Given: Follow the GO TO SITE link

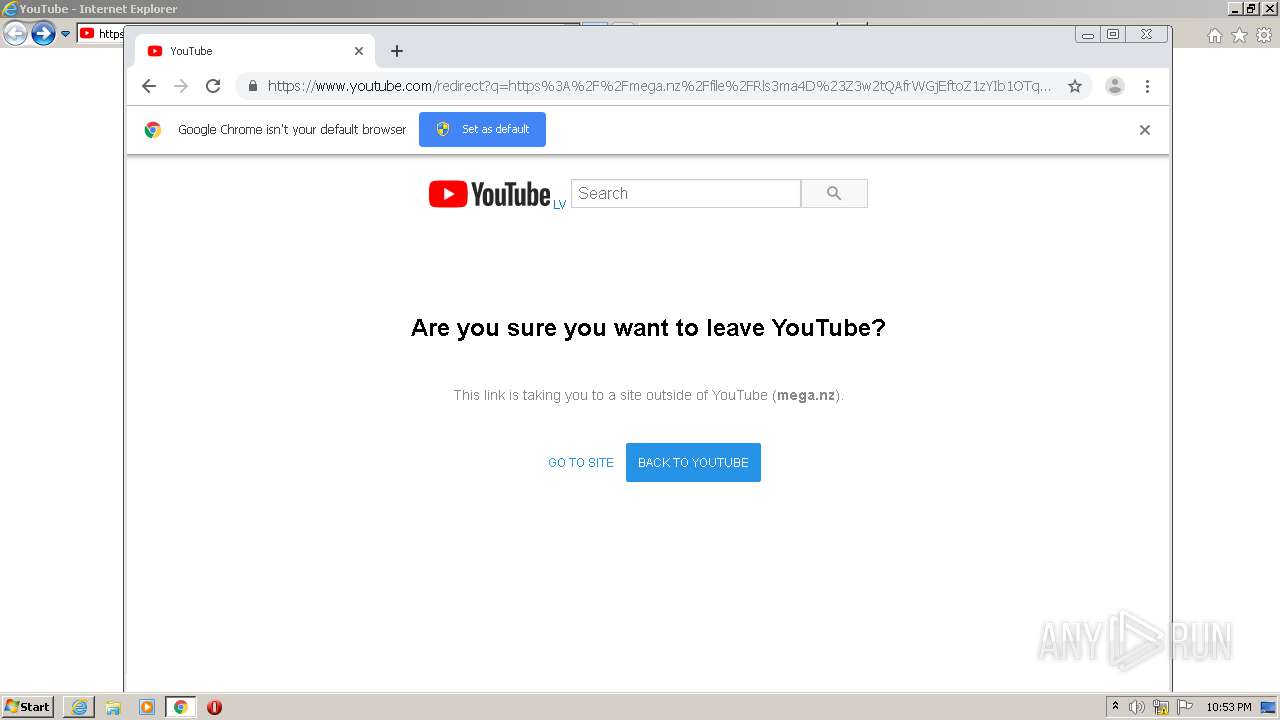Looking at the screenshot, I should tap(581, 463).
